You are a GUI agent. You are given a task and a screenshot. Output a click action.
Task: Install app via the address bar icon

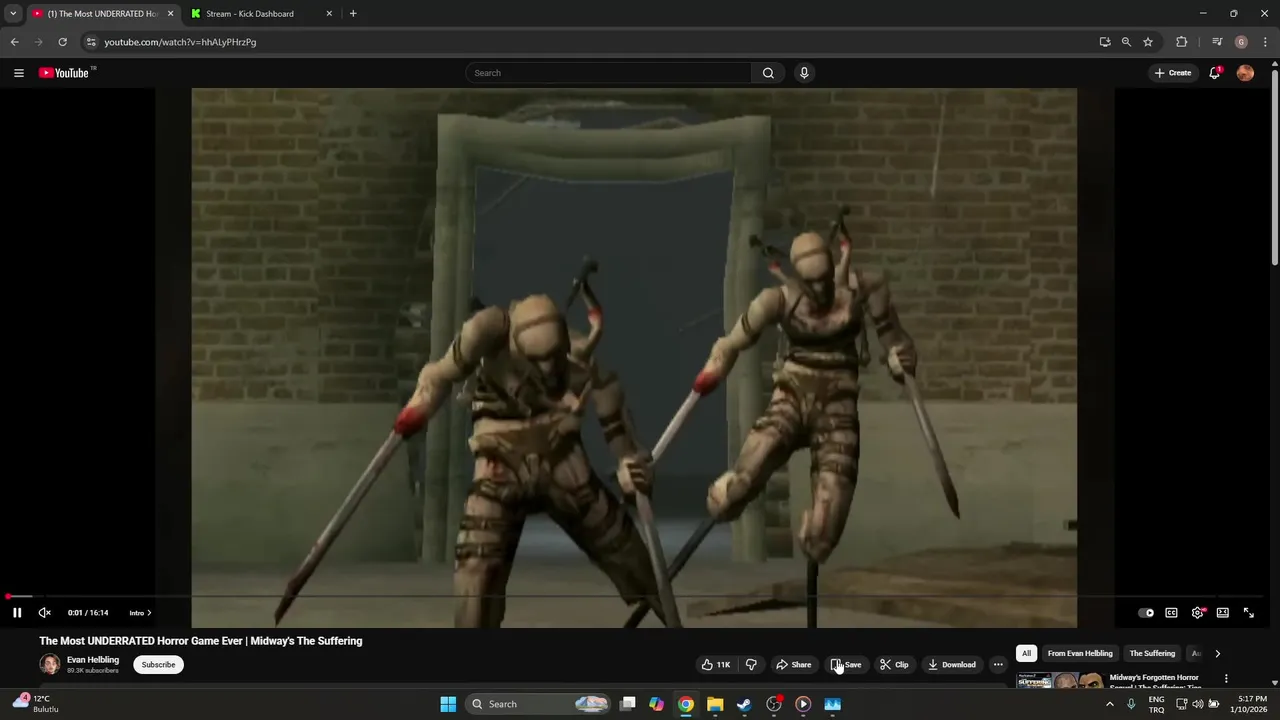point(1105,42)
